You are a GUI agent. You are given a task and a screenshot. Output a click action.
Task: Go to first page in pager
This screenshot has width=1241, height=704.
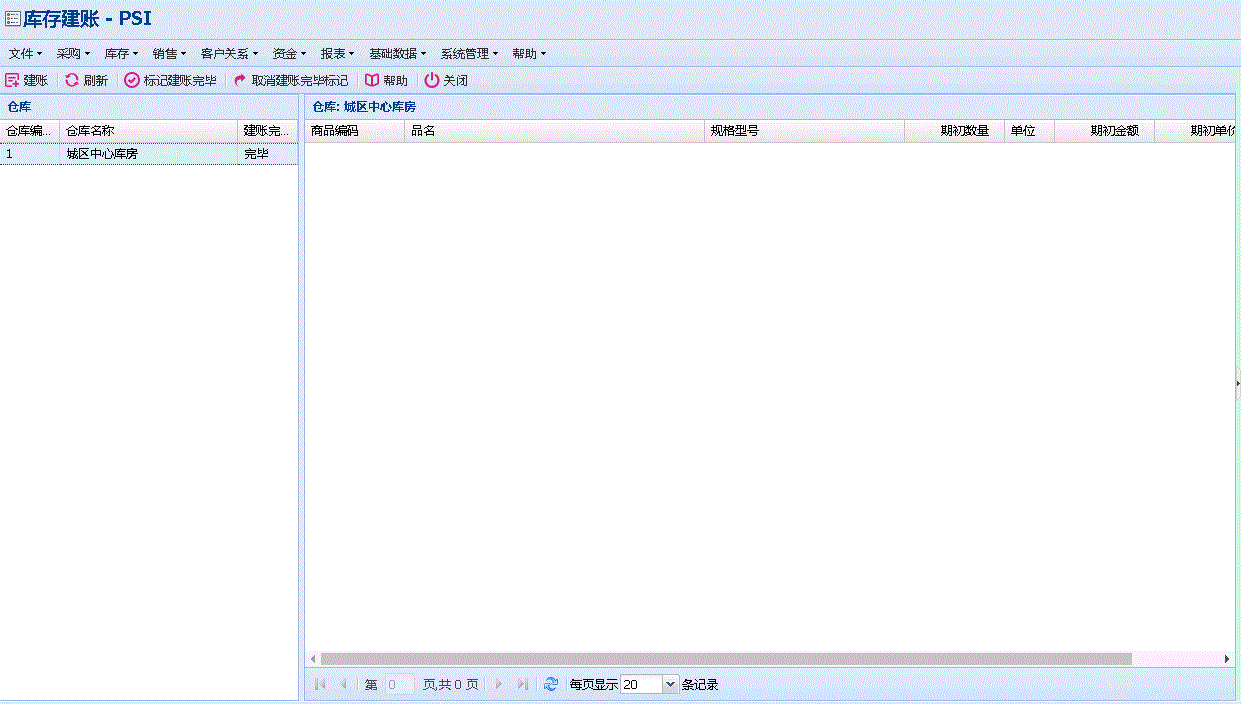pos(320,684)
